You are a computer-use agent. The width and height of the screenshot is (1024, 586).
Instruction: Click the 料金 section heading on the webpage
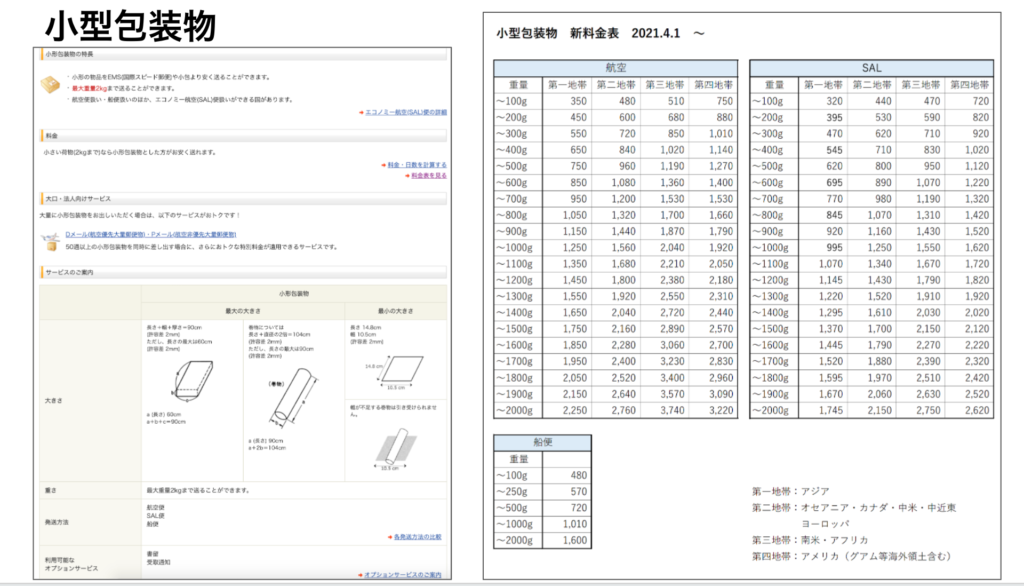(52, 136)
